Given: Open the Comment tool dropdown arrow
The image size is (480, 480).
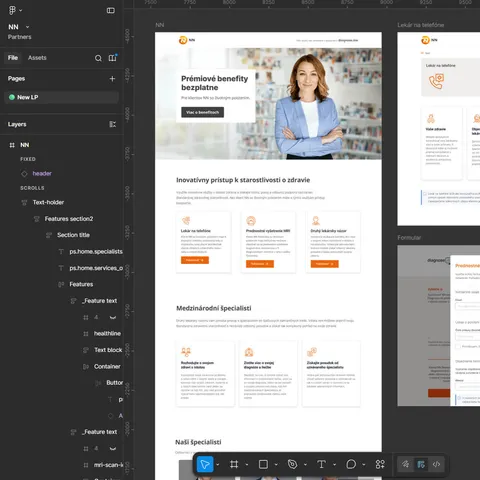Looking at the screenshot, I should tap(364, 465).
